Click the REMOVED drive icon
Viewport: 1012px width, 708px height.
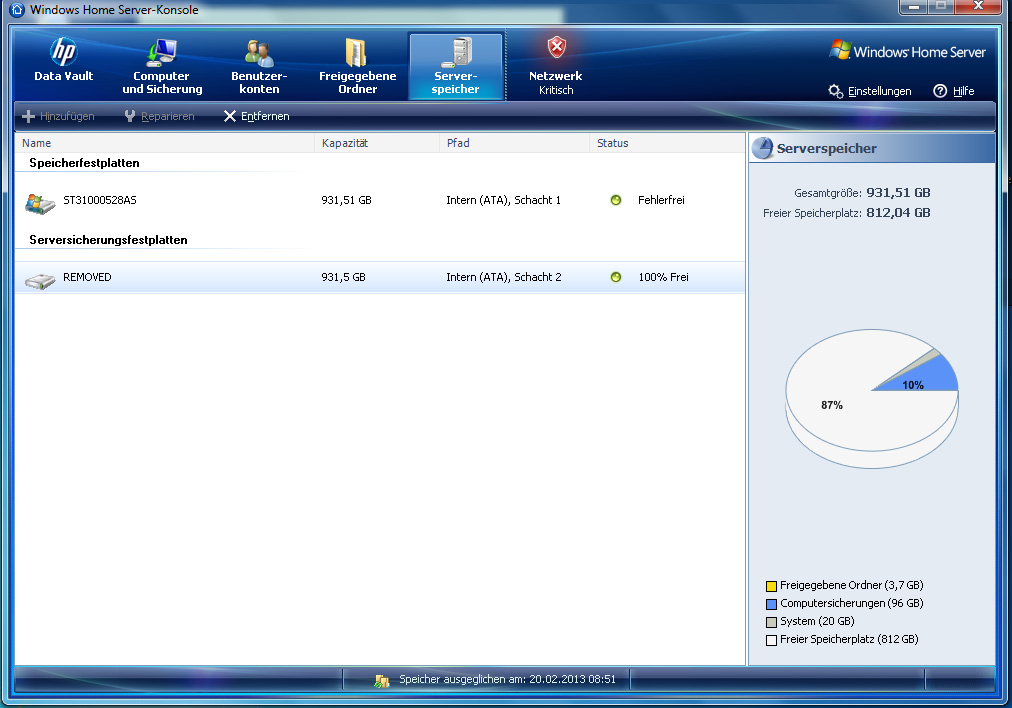click(x=40, y=281)
